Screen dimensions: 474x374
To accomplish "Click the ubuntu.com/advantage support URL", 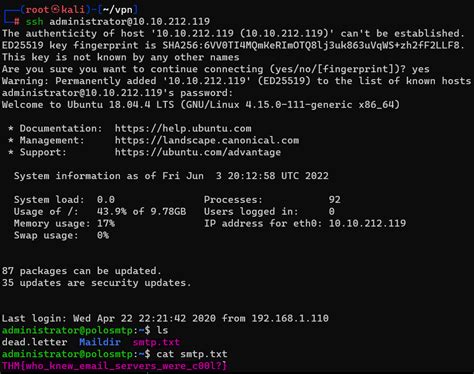I will (198, 152).
